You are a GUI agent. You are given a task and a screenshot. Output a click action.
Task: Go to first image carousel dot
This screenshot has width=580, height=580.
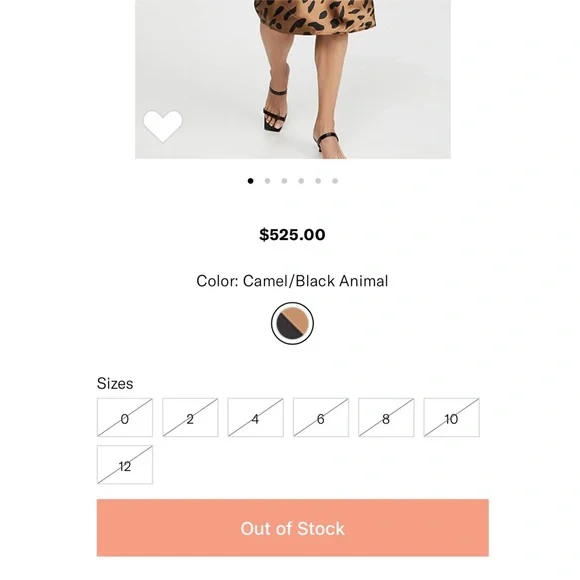(250, 181)
